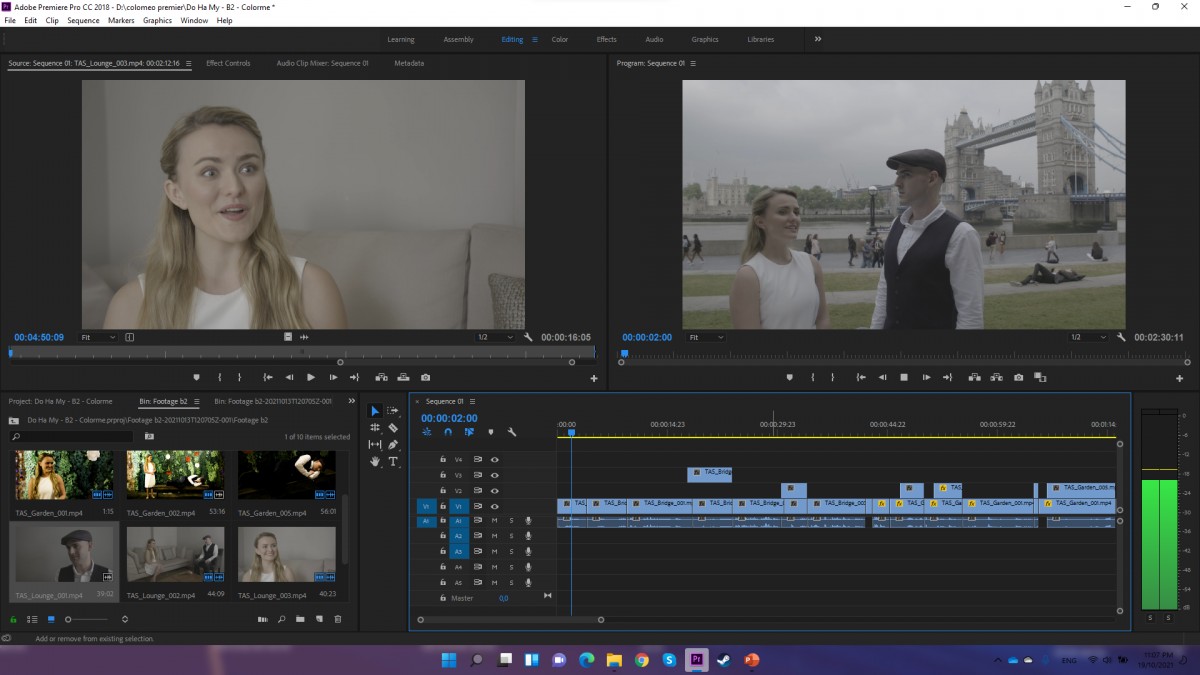Mute audio track A2

pyautogui.click(x=494, y=536)
